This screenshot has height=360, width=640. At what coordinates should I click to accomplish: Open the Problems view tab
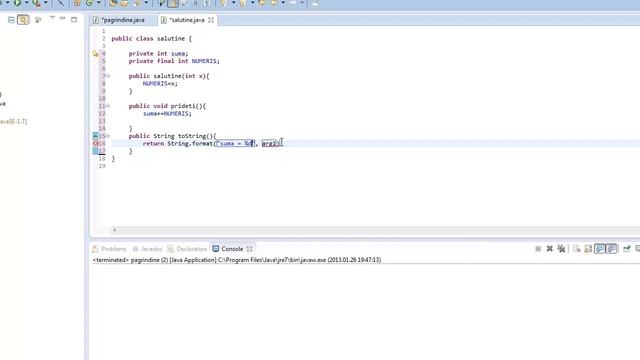coord(110,249)
